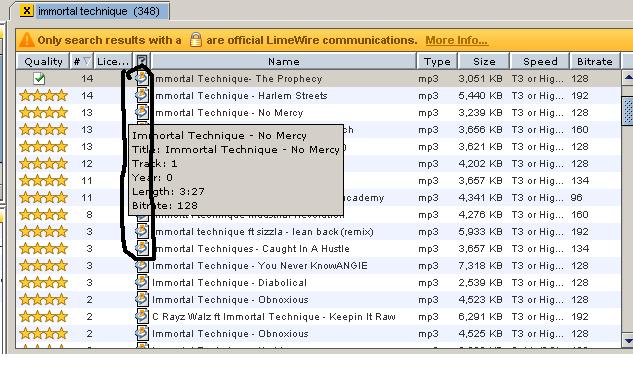
Task: Click the lock icon in the banner
Action: [195, 40]
